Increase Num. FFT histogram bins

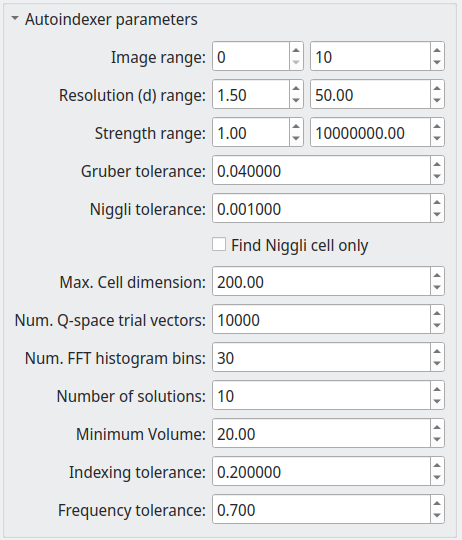coord(437,351)
